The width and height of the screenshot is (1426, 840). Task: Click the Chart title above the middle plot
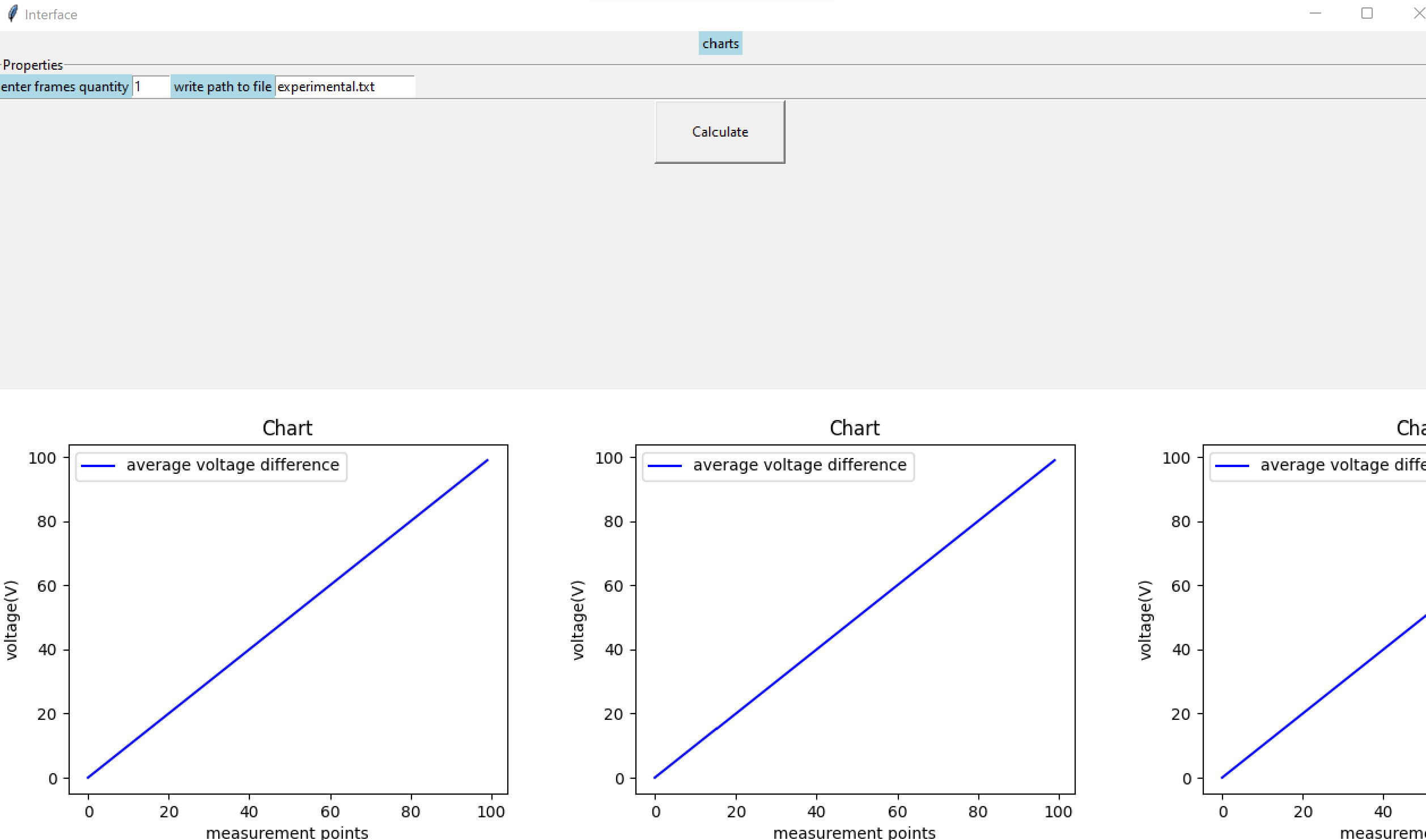pos(854,428)
